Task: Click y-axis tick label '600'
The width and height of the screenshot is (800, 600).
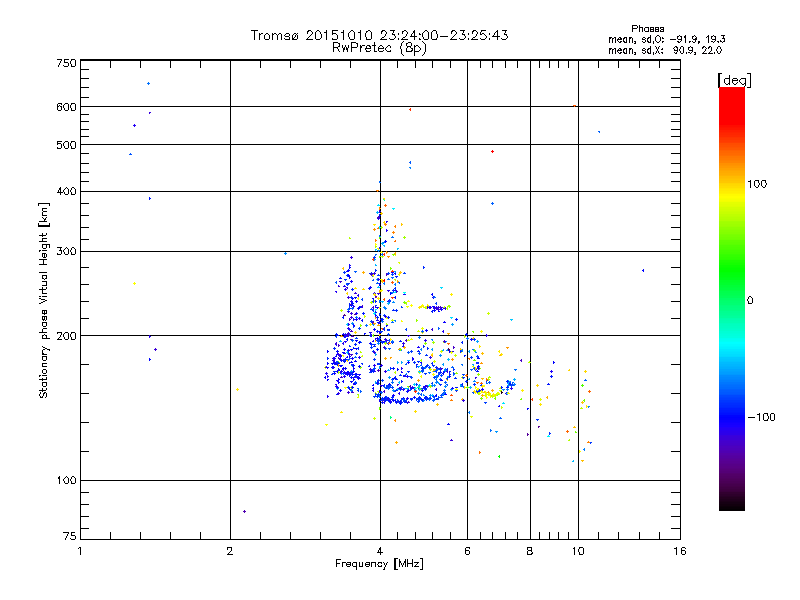Action: click(x=66, y=107)
